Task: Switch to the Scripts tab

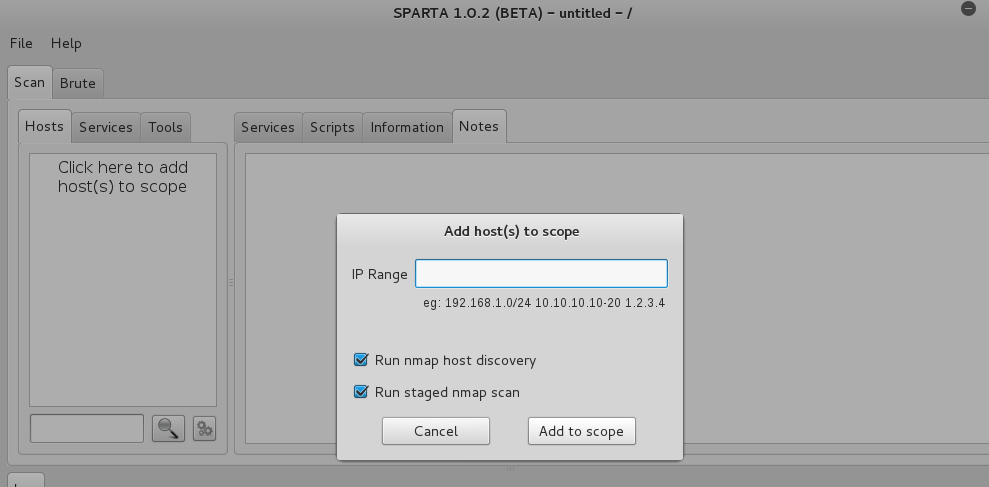Action: pyautogui.click(x=332, y=127)
